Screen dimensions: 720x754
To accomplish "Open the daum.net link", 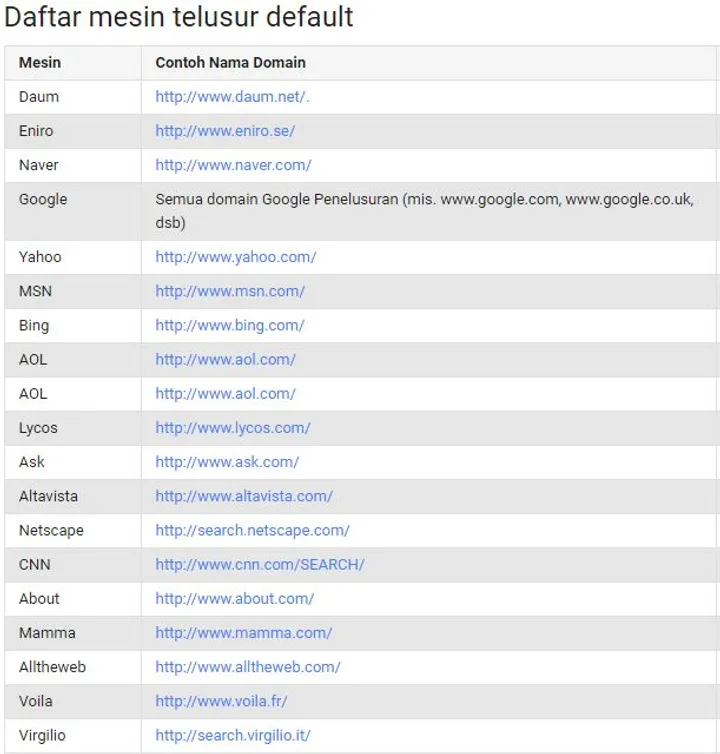I will coord(232,97).
